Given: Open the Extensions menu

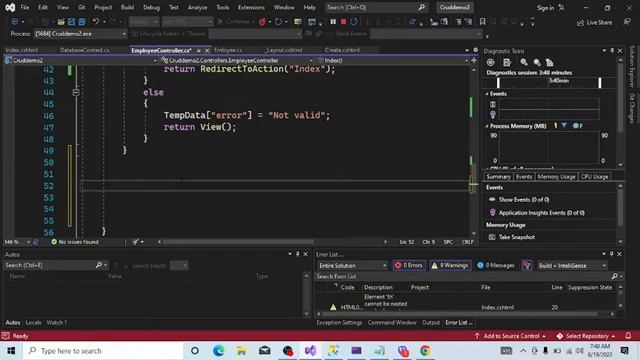Looking at the screenshot, I should pyautogui.click(x=251, y=7).
